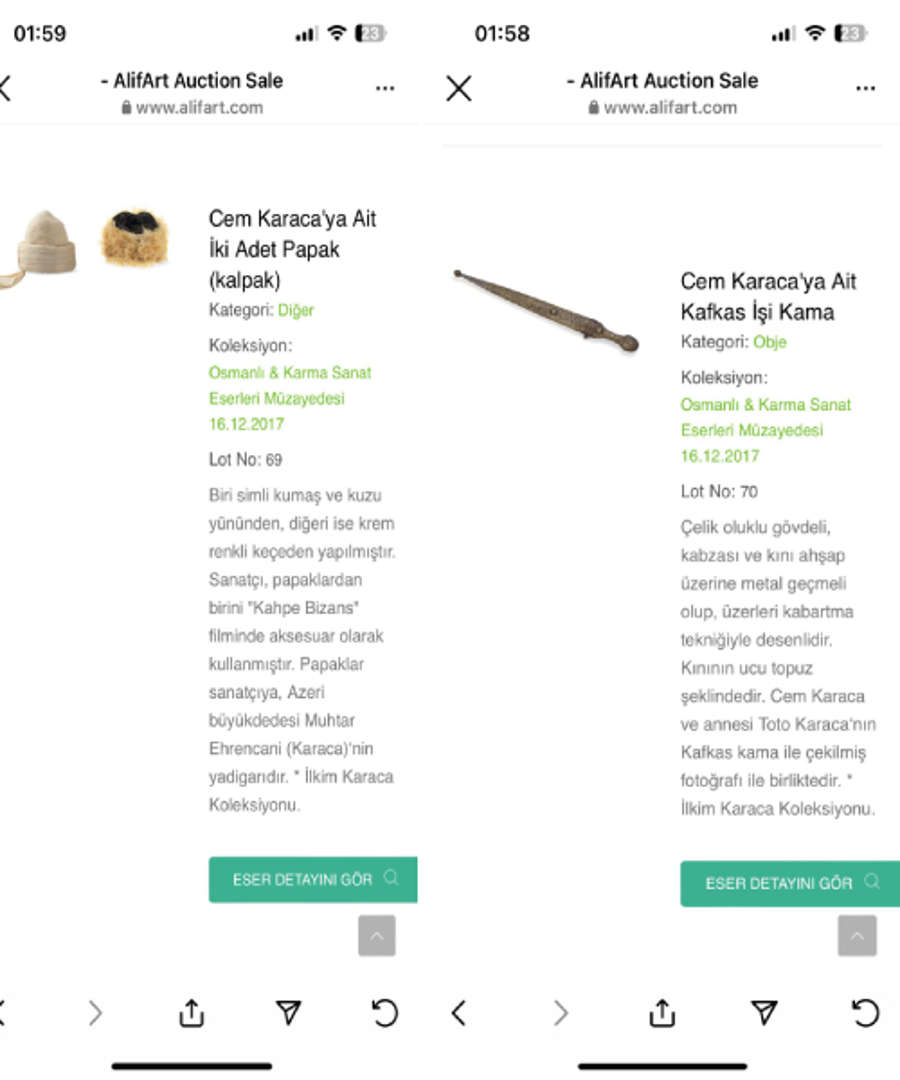This screenshot has height=1080, width=900.
Task: Open the Diğer category link
Action: pos(296,310)
